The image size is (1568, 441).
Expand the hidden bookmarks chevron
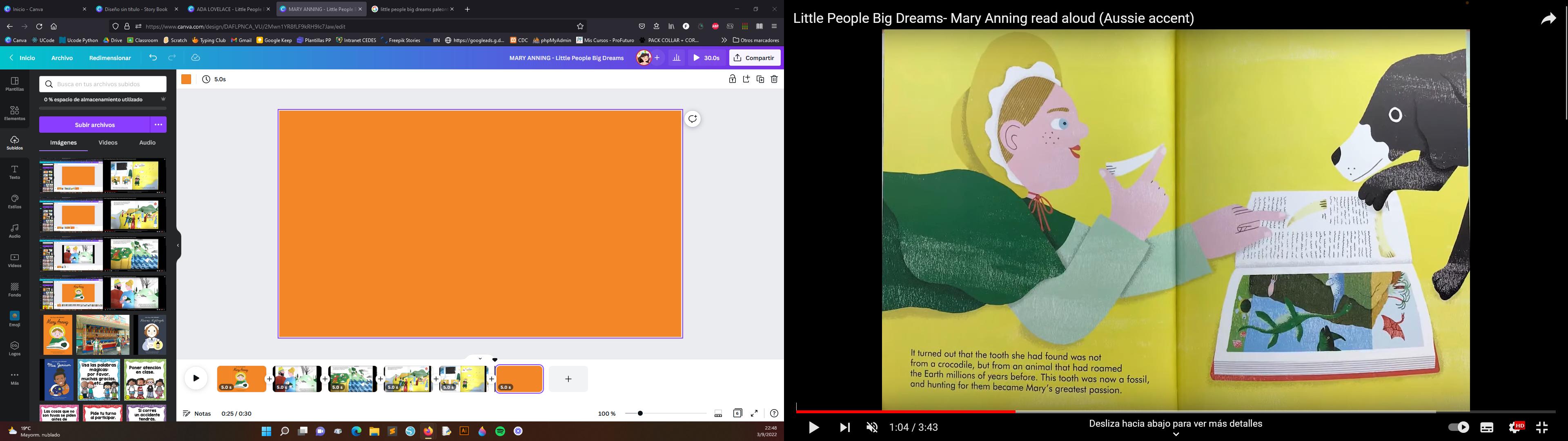pyautogui.click(x=724, y=40)
